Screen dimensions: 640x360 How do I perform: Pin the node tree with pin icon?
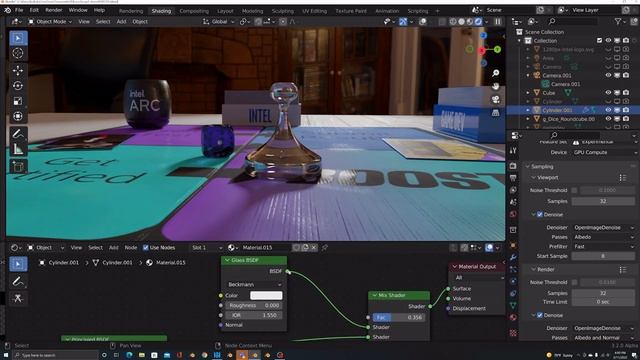tap(325, 247)
